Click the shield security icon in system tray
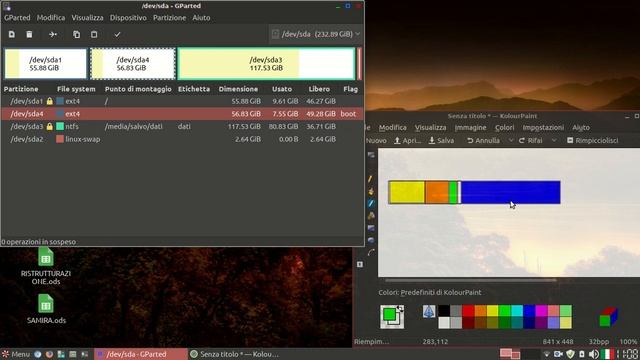Image resolution: width=640 pixels, height=360 pixels. [x=570, y=354]
